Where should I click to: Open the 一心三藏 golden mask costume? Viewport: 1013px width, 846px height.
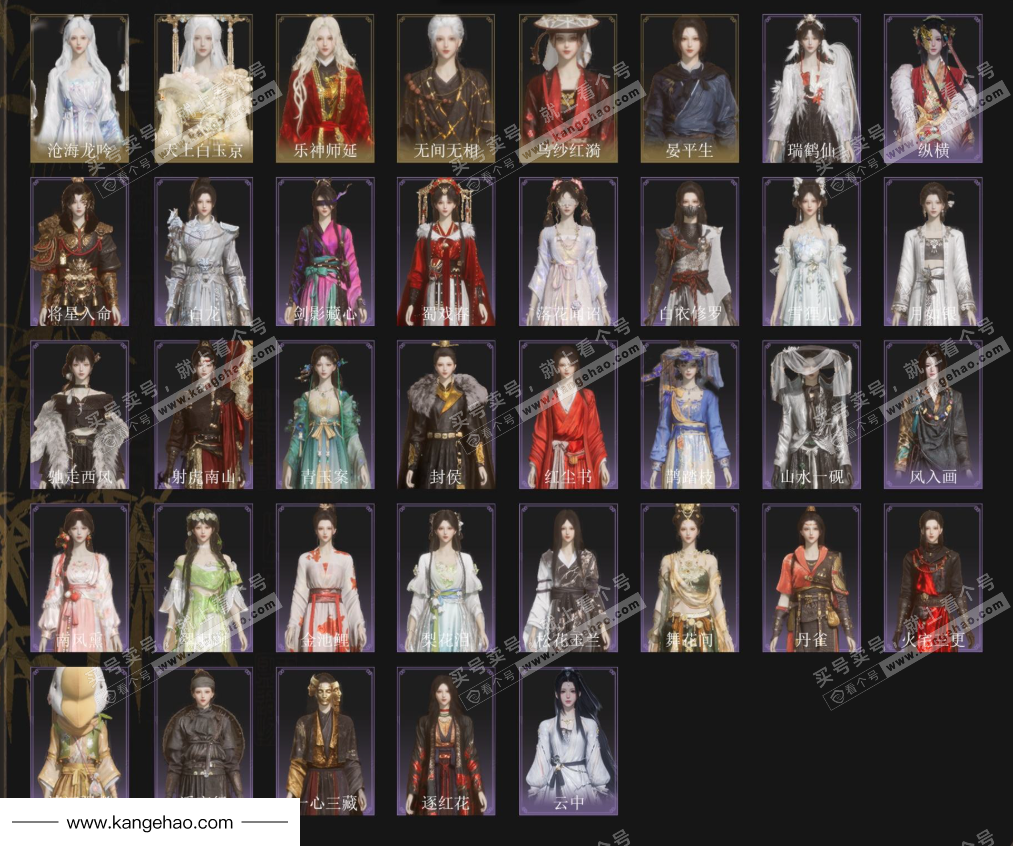point(324,740)
